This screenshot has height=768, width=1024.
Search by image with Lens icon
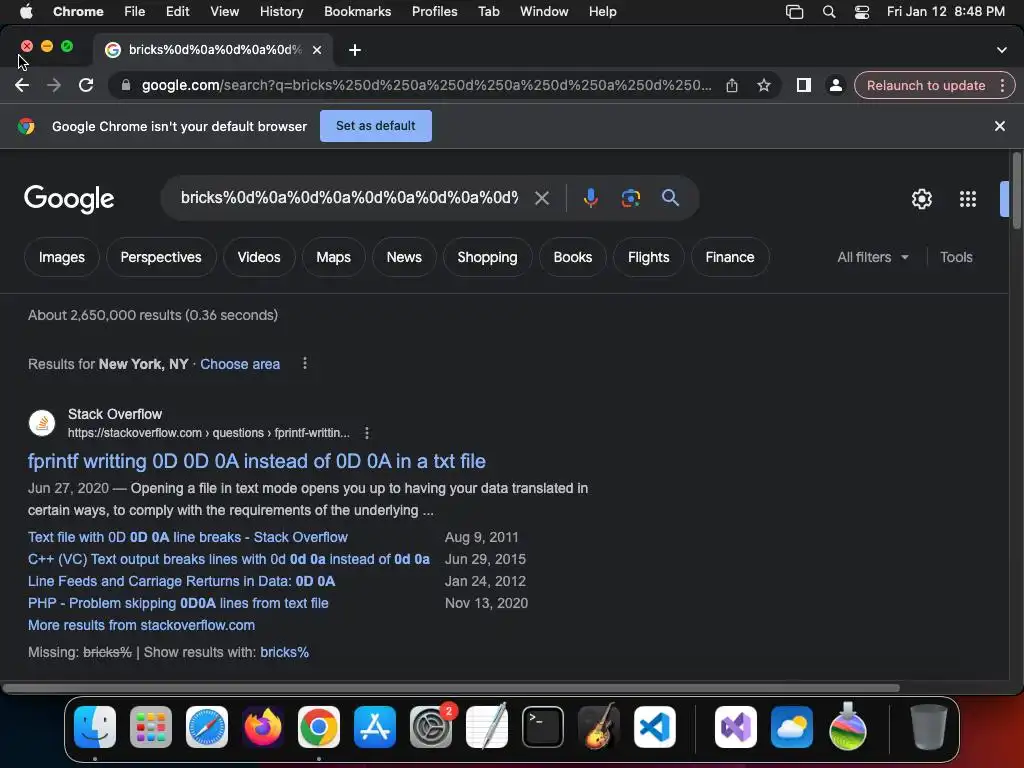click(x=630, y=198)
